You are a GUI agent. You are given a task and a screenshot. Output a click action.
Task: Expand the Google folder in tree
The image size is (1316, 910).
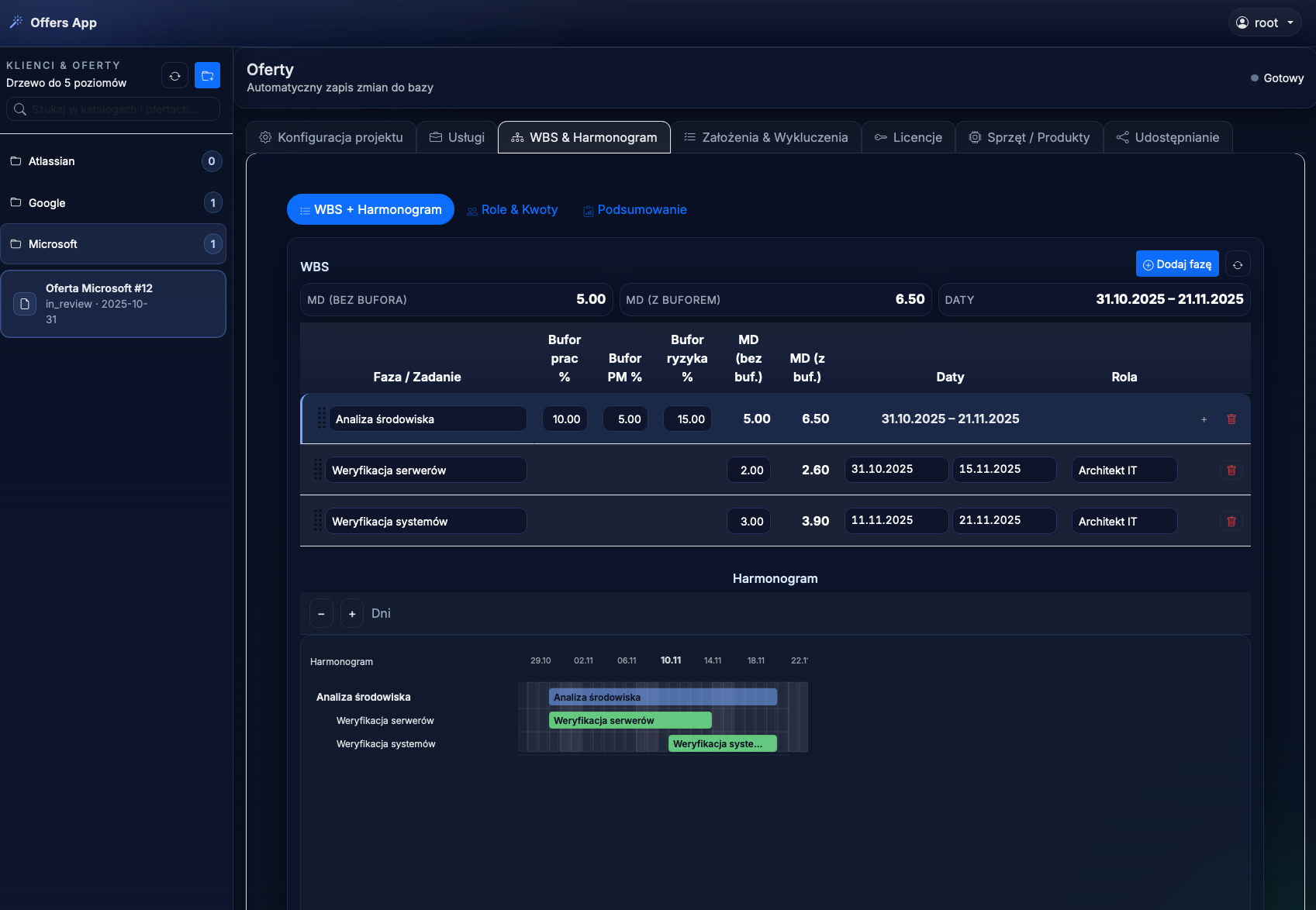47,203
